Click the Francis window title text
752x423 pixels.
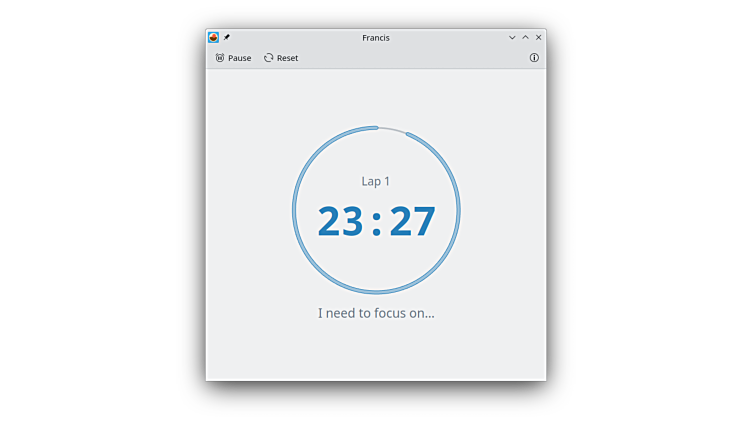[x=376, y=37]
